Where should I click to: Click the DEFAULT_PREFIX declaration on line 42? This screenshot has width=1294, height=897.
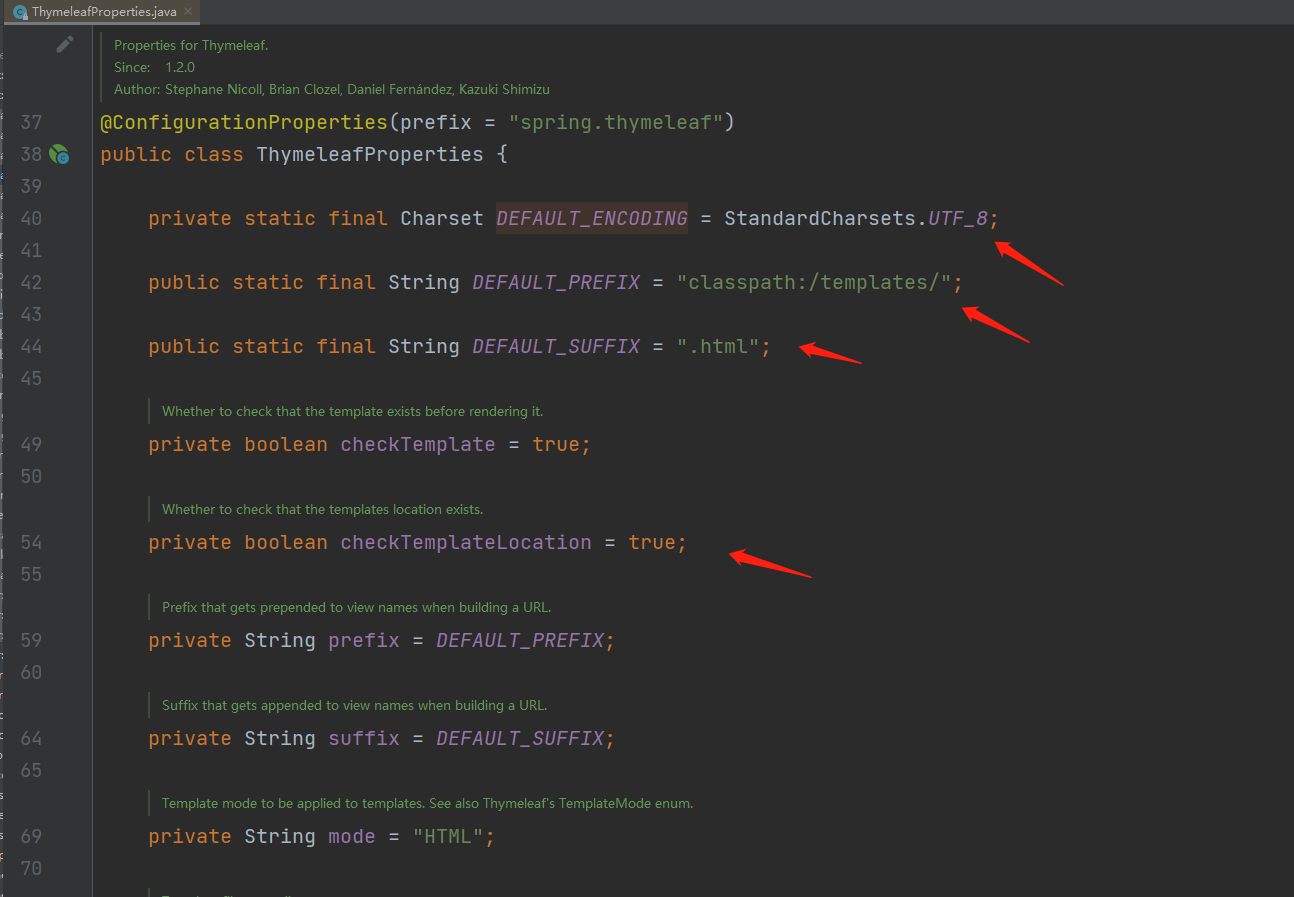(x=556, y=282)
